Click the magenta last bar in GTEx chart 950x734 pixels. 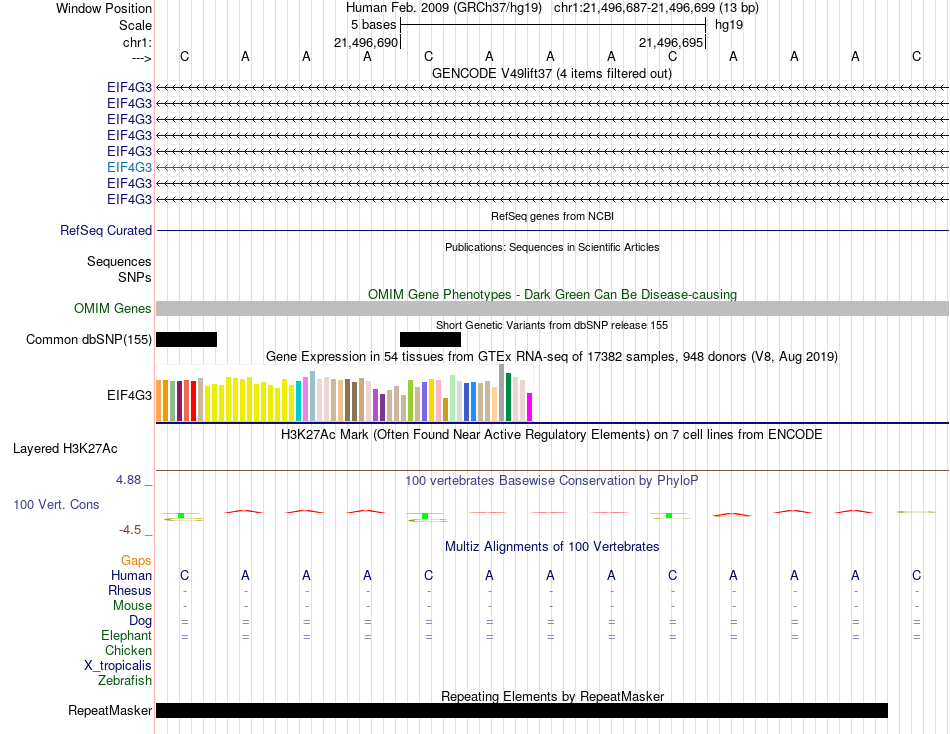point(530,407)
